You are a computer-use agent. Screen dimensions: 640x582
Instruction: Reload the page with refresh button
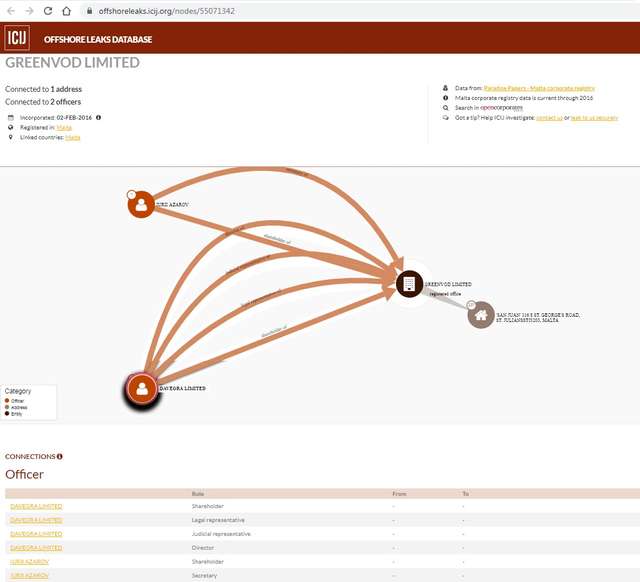pos(46,10)
